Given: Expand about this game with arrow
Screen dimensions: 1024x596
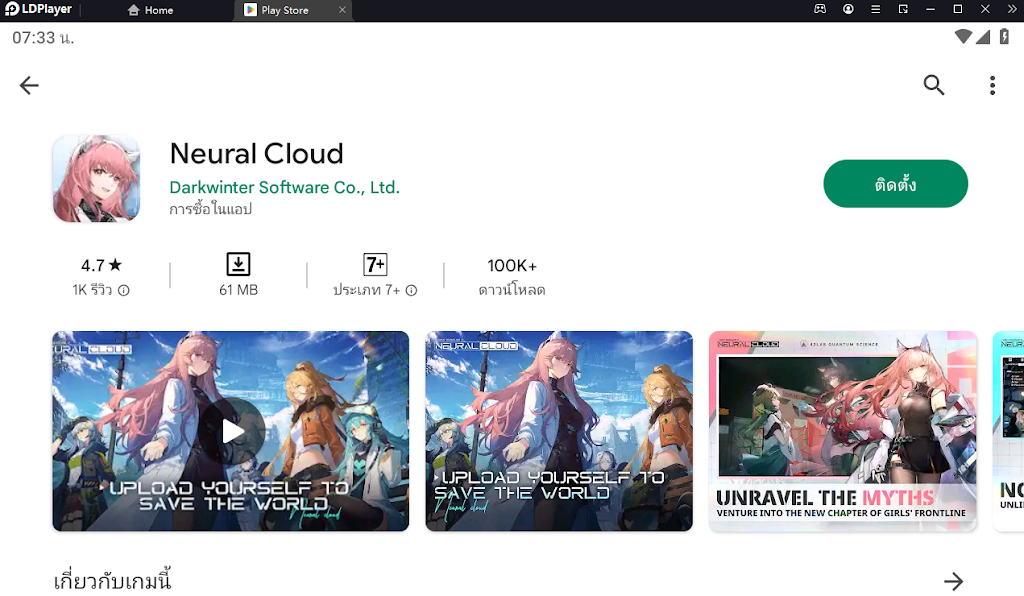Looking at the screenshot, I should [x=953, y=581].
